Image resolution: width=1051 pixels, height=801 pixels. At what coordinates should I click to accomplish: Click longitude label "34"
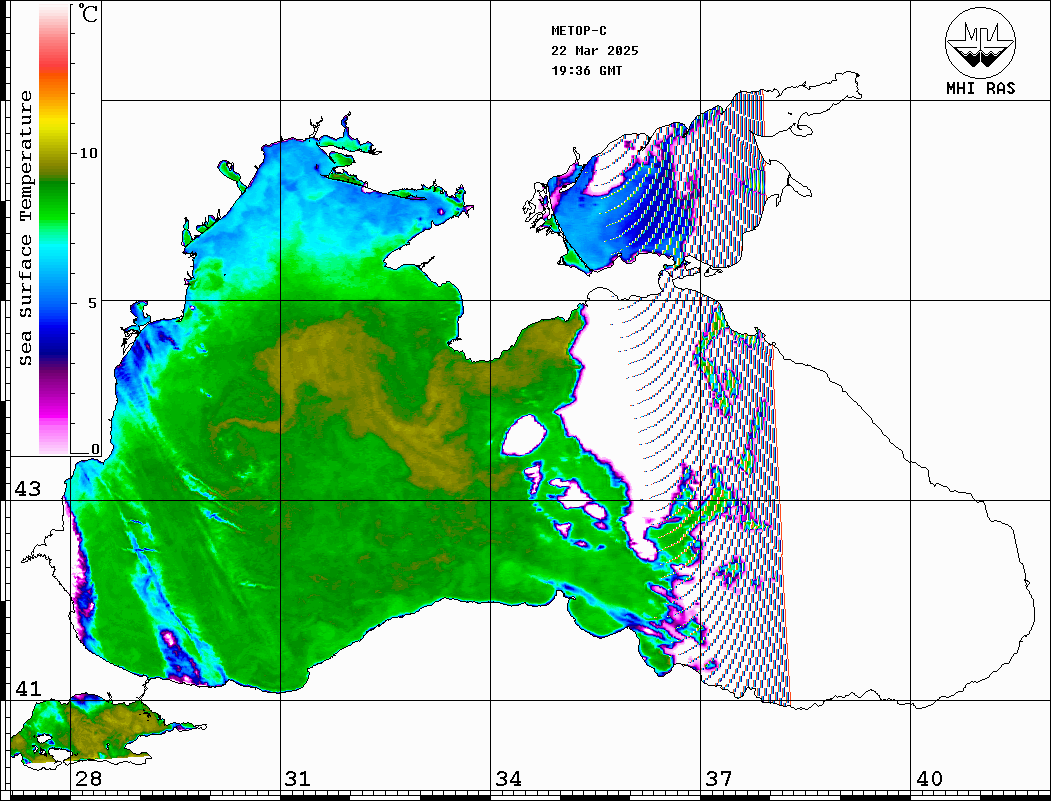pos(509,779)
